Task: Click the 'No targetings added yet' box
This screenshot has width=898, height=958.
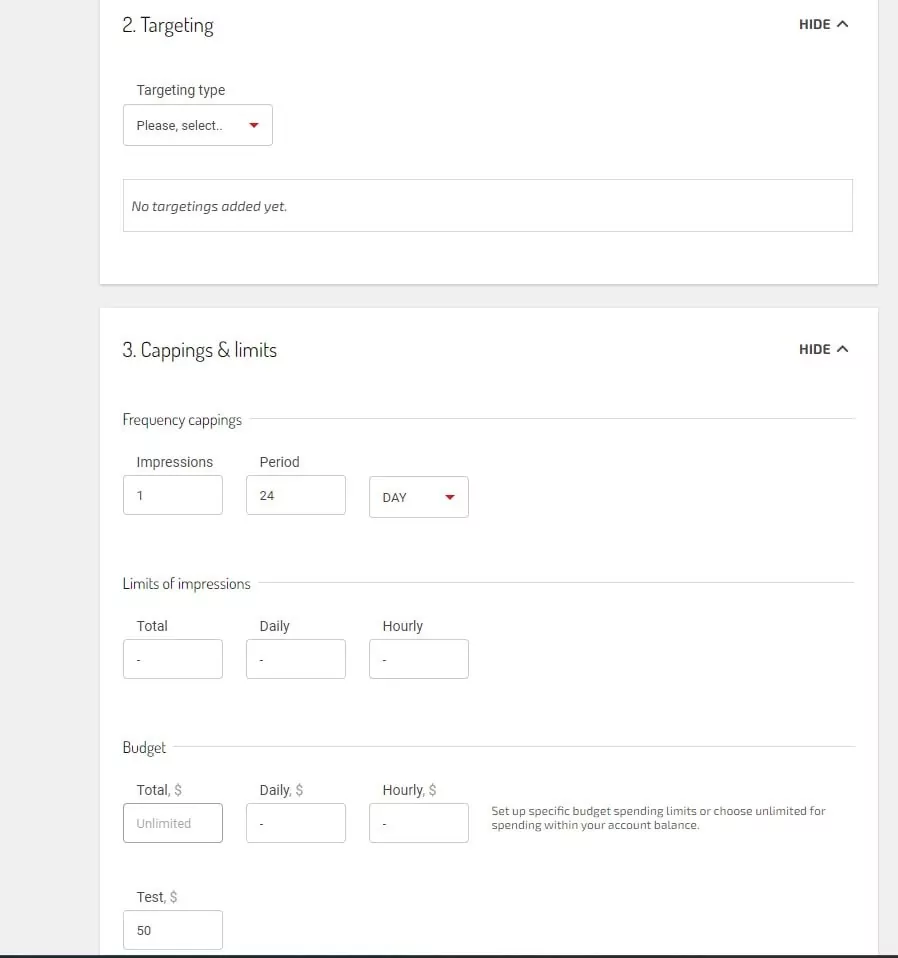Action: click(487, 206)
